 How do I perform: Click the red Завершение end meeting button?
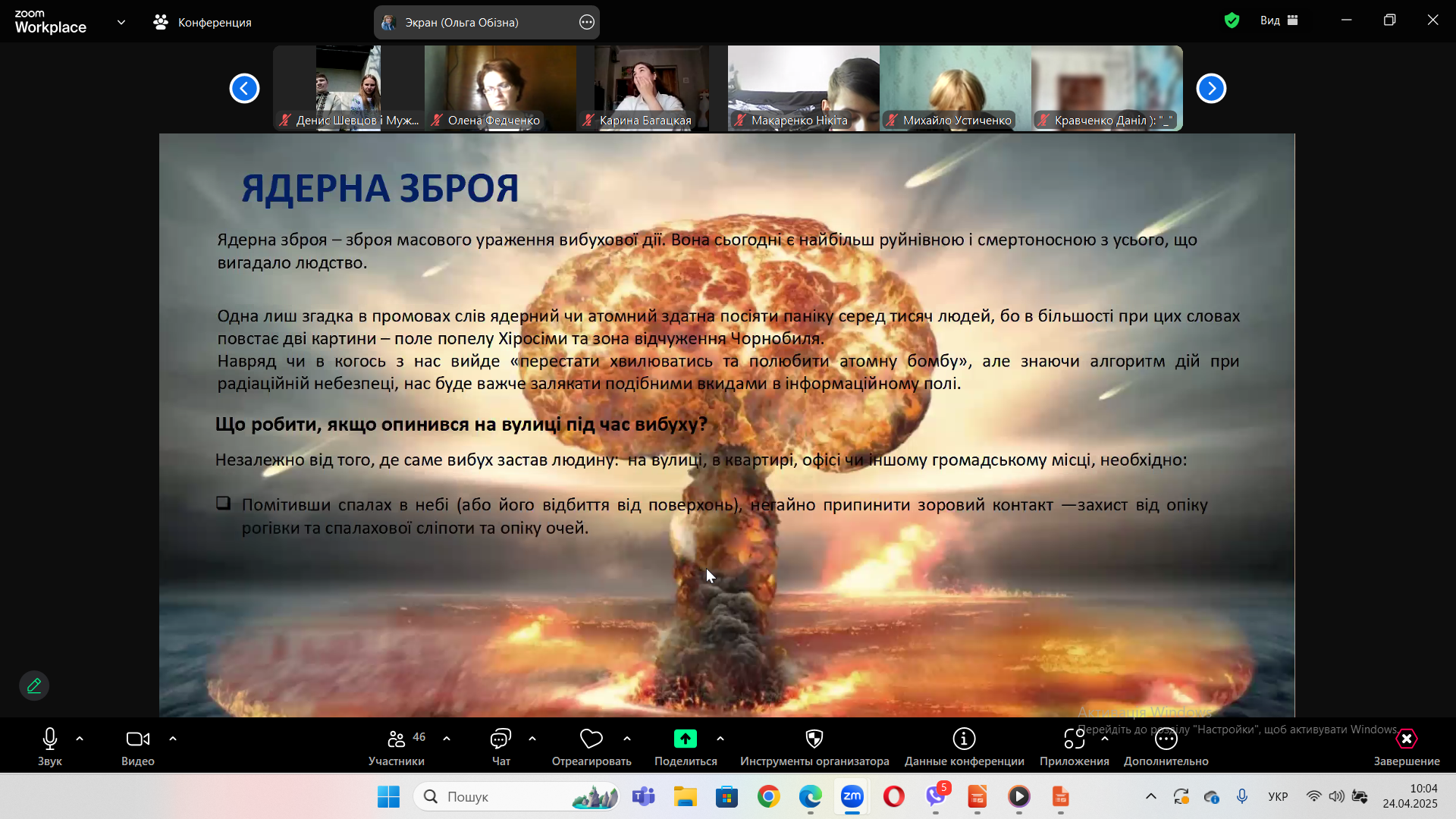[x=1407, y=747]
